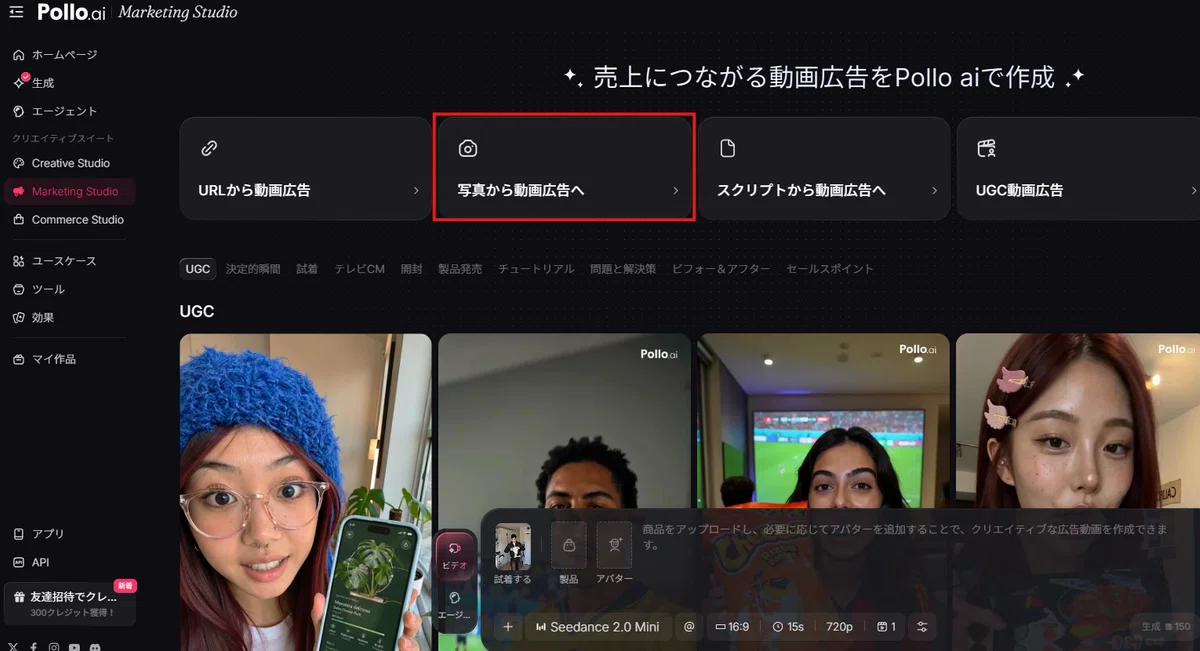Select the ビデオ mode button

[x=455, y=554]
